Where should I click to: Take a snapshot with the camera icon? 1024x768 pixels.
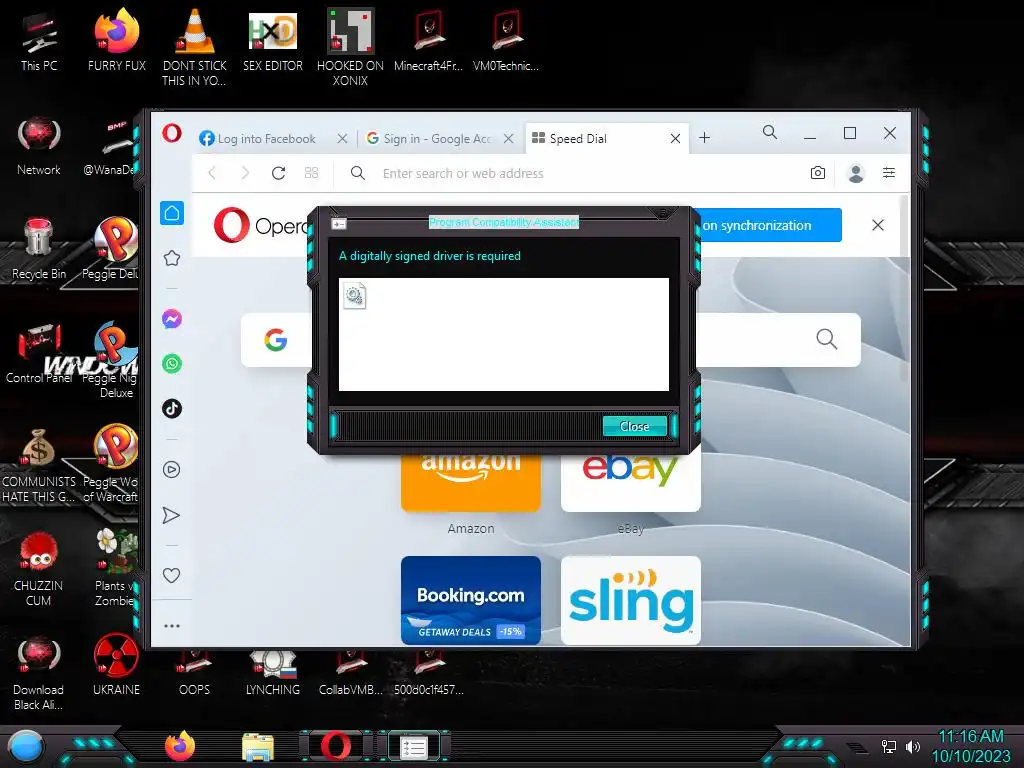tap(818, 173)
